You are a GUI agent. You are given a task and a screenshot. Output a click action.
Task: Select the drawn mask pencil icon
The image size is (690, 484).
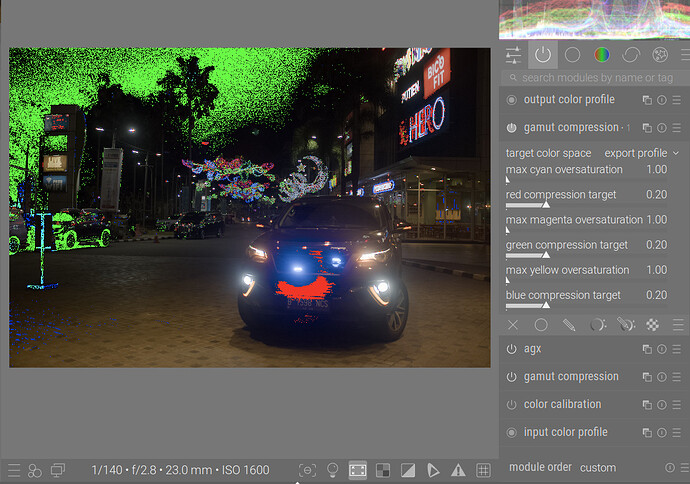569,325
